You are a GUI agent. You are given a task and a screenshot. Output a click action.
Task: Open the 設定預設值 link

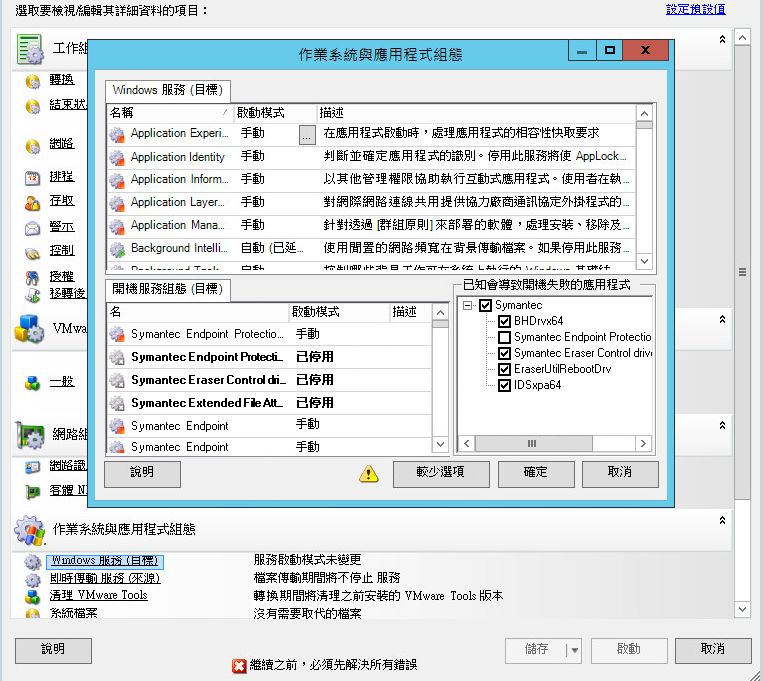696,10
